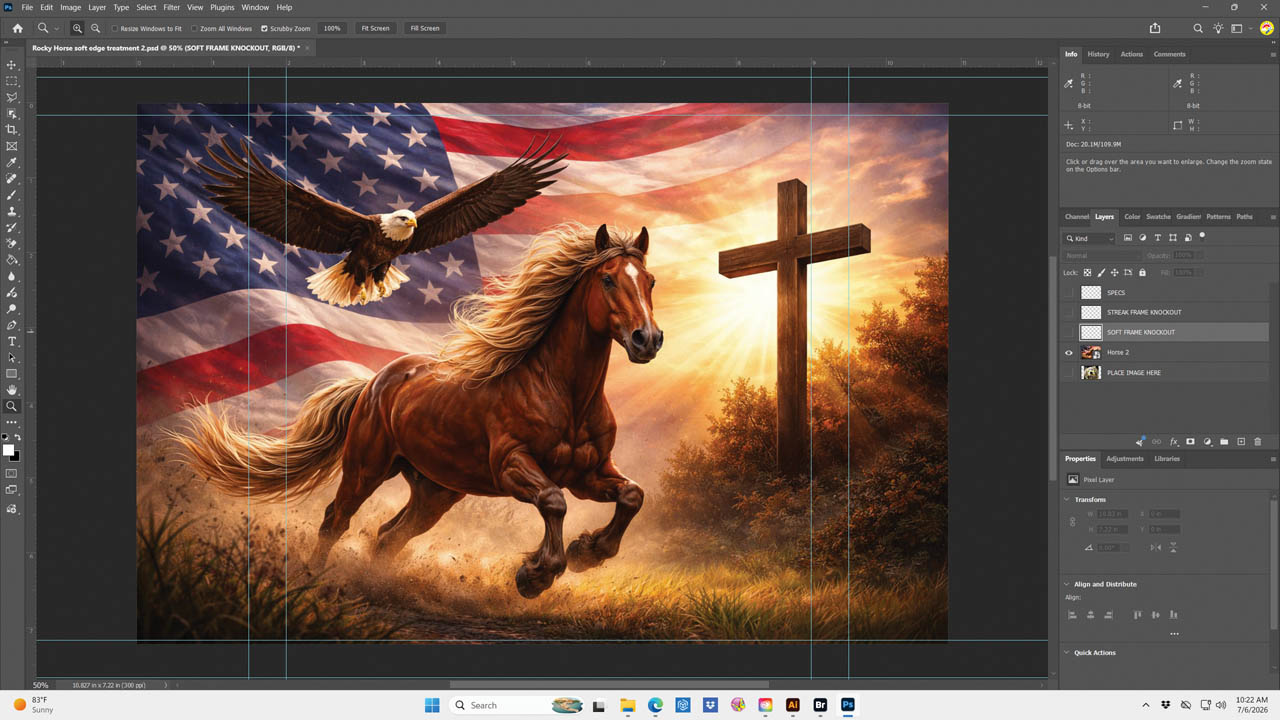
Task: Click the Zoom Out magnifier in options bar
Action: click(x=95, y=28)
